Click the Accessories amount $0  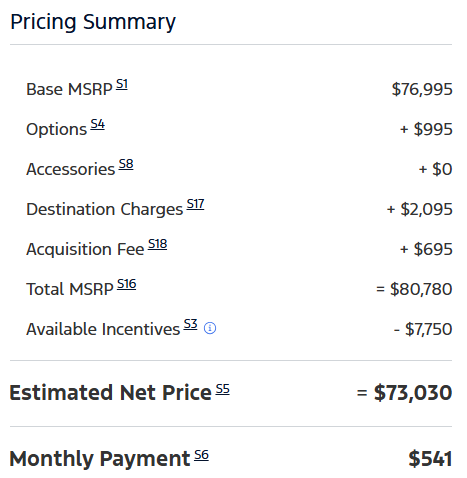click(442, 169)
